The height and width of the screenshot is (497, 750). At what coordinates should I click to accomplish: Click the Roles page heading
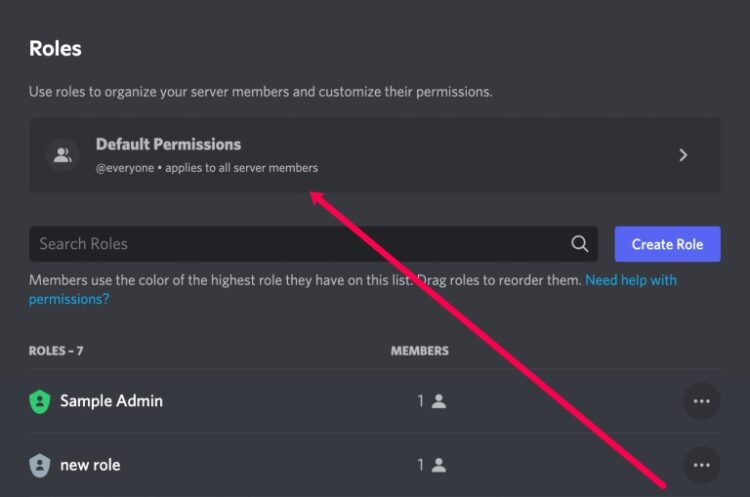click(55, 48)
